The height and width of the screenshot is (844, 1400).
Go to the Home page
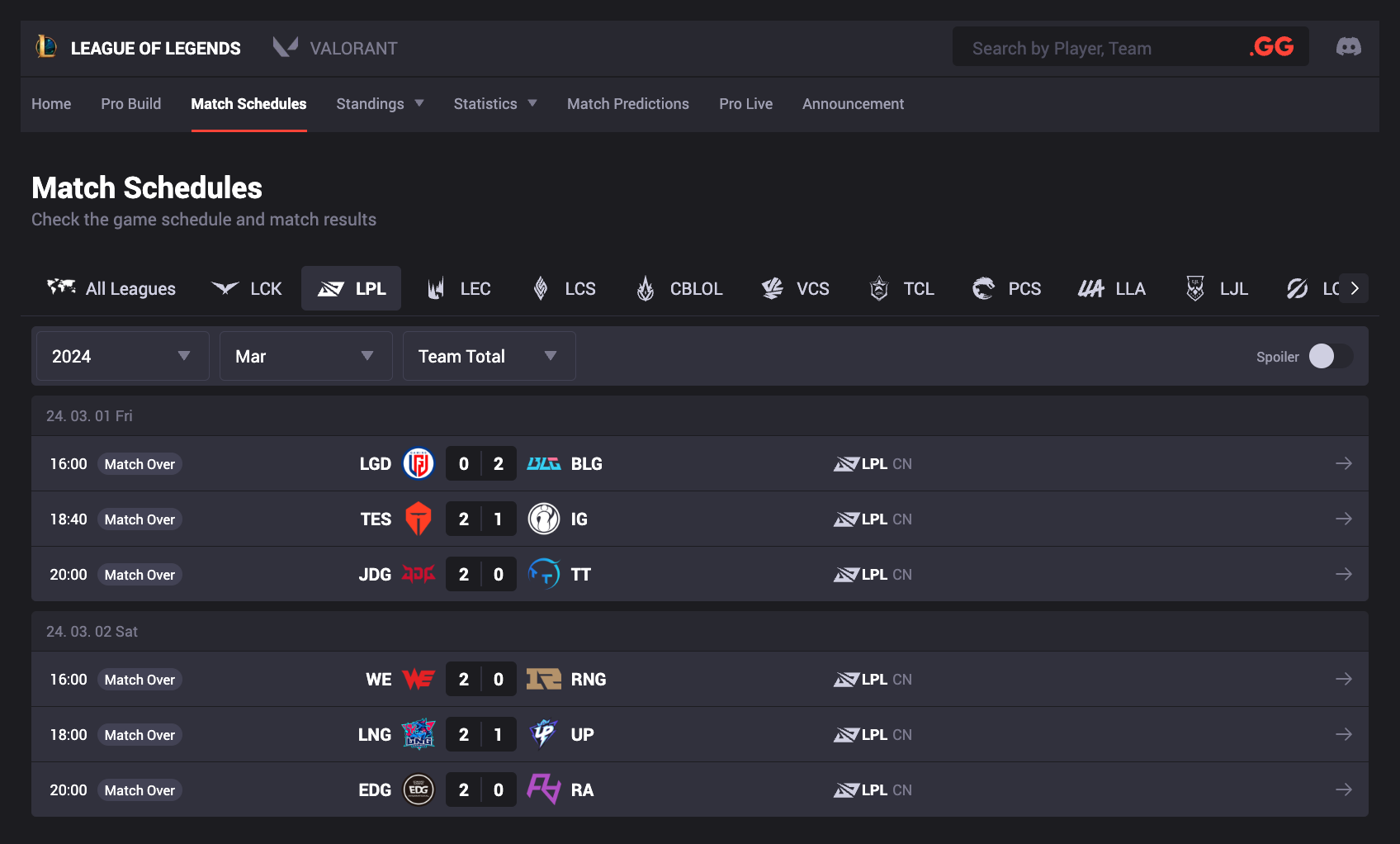pyautogui.click(x=51, y=103)
